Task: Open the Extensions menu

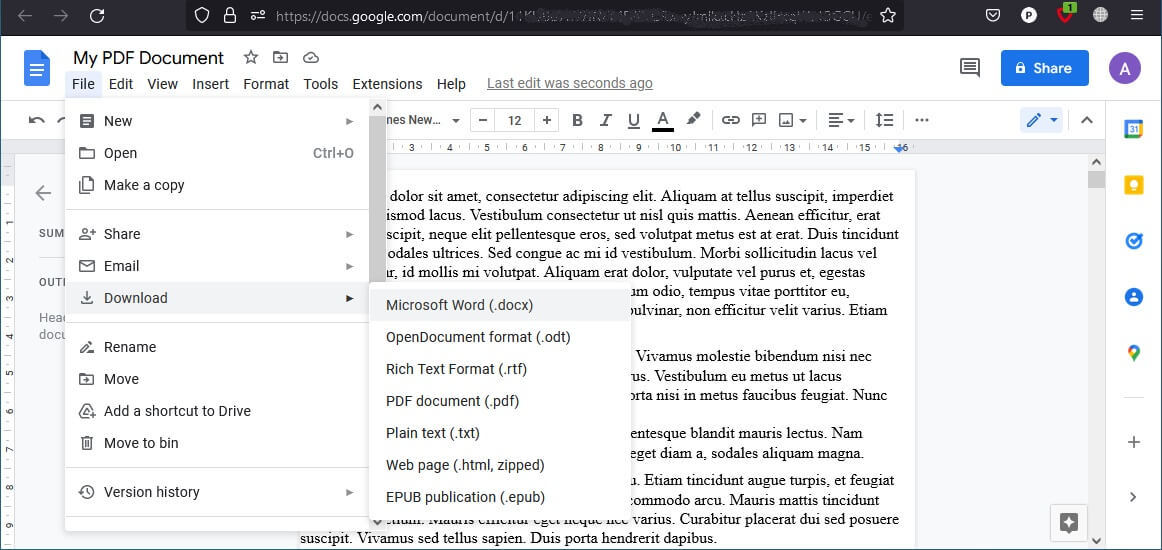Action: [x=387, y=84]
